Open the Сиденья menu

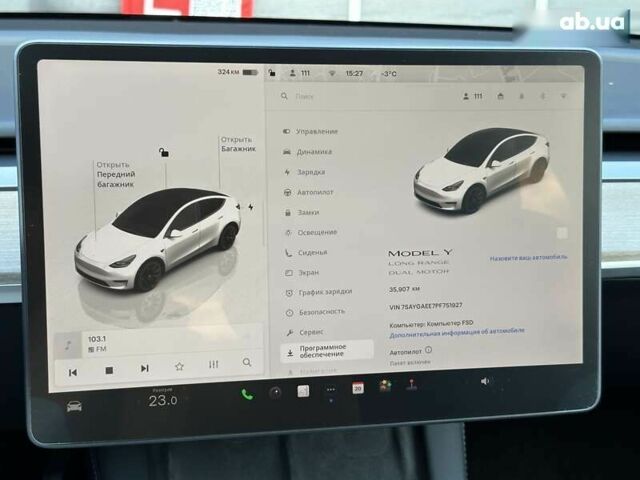click(306, 253)
